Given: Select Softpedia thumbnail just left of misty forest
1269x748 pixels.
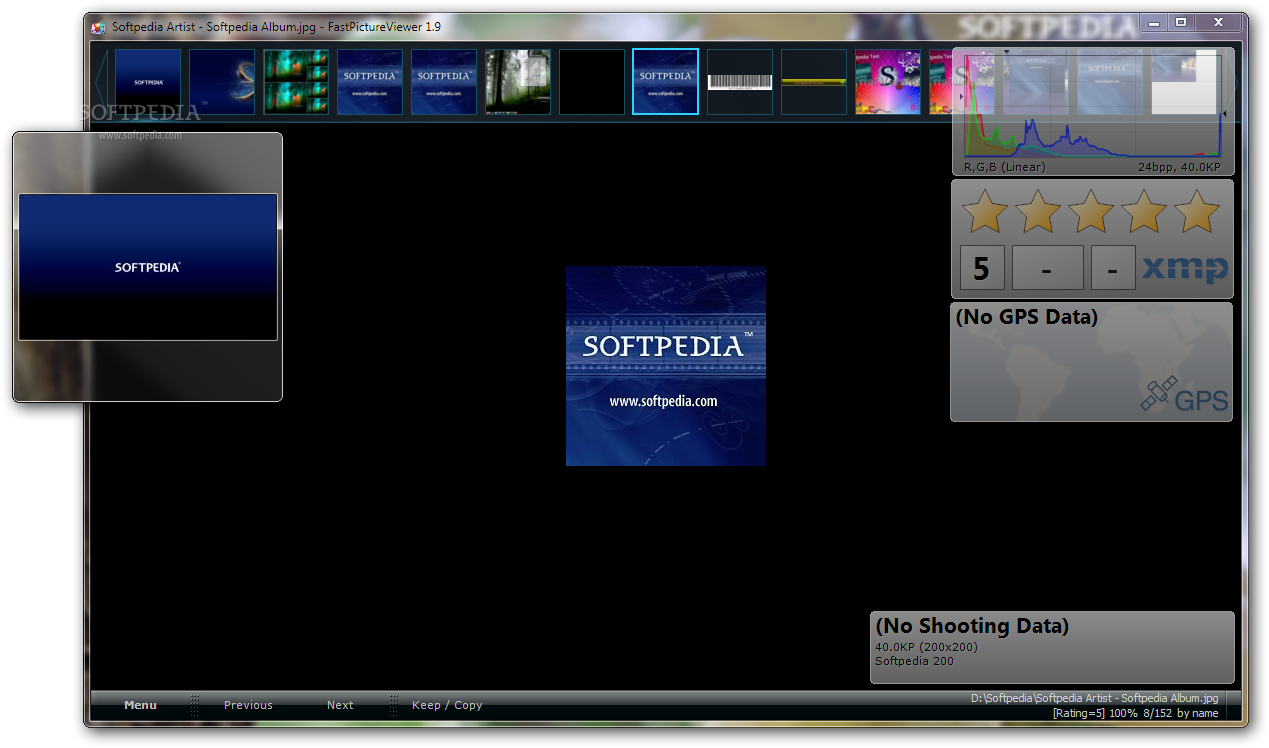Looking at the screenshot, I should click(444, 82).
